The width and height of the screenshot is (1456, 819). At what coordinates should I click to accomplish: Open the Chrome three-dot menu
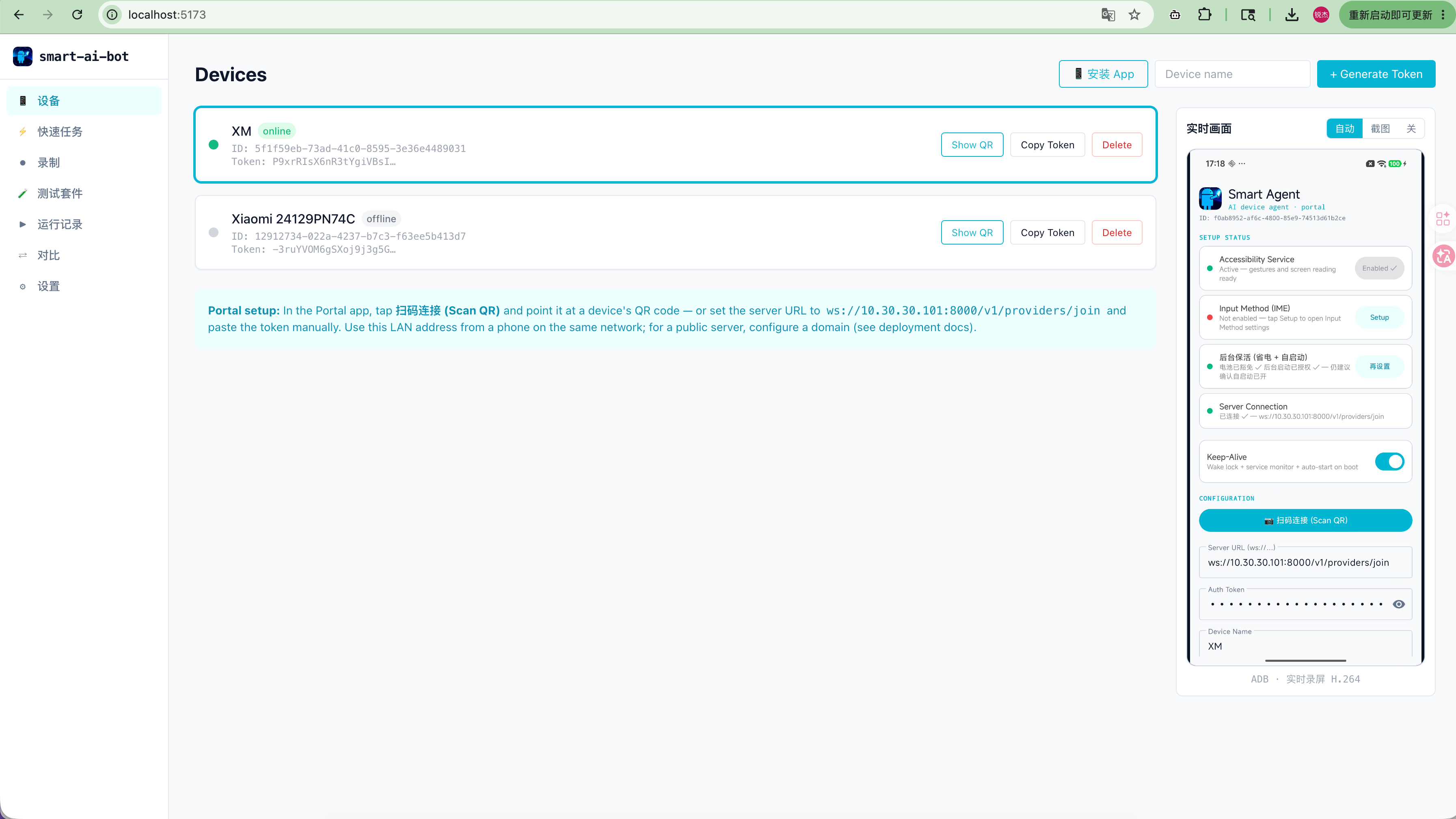(1443, 15)
